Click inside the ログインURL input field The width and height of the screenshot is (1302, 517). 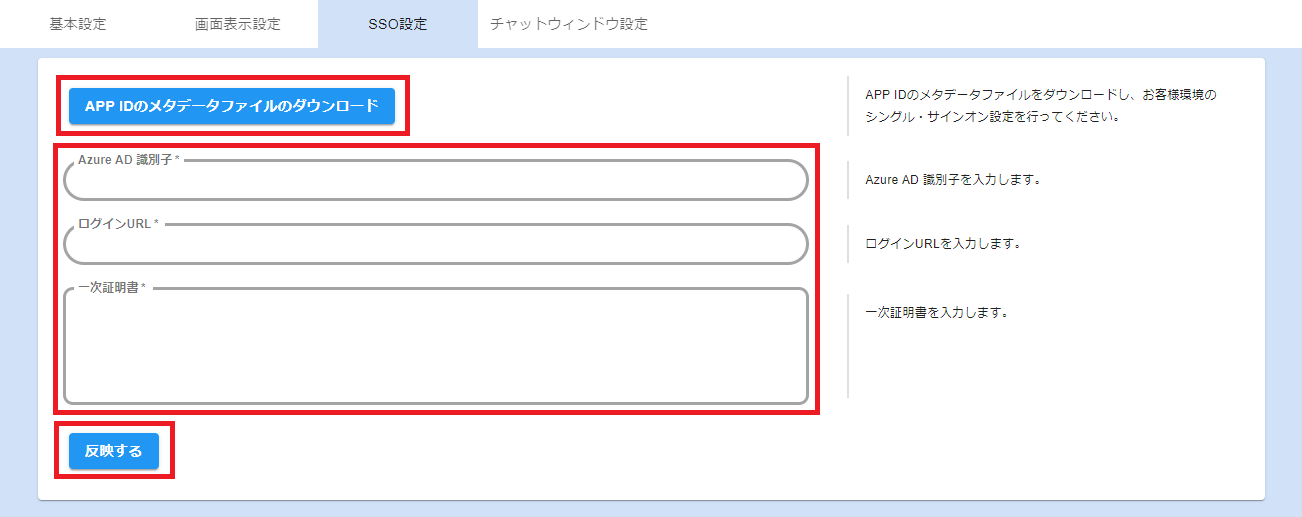click(435, 246)
